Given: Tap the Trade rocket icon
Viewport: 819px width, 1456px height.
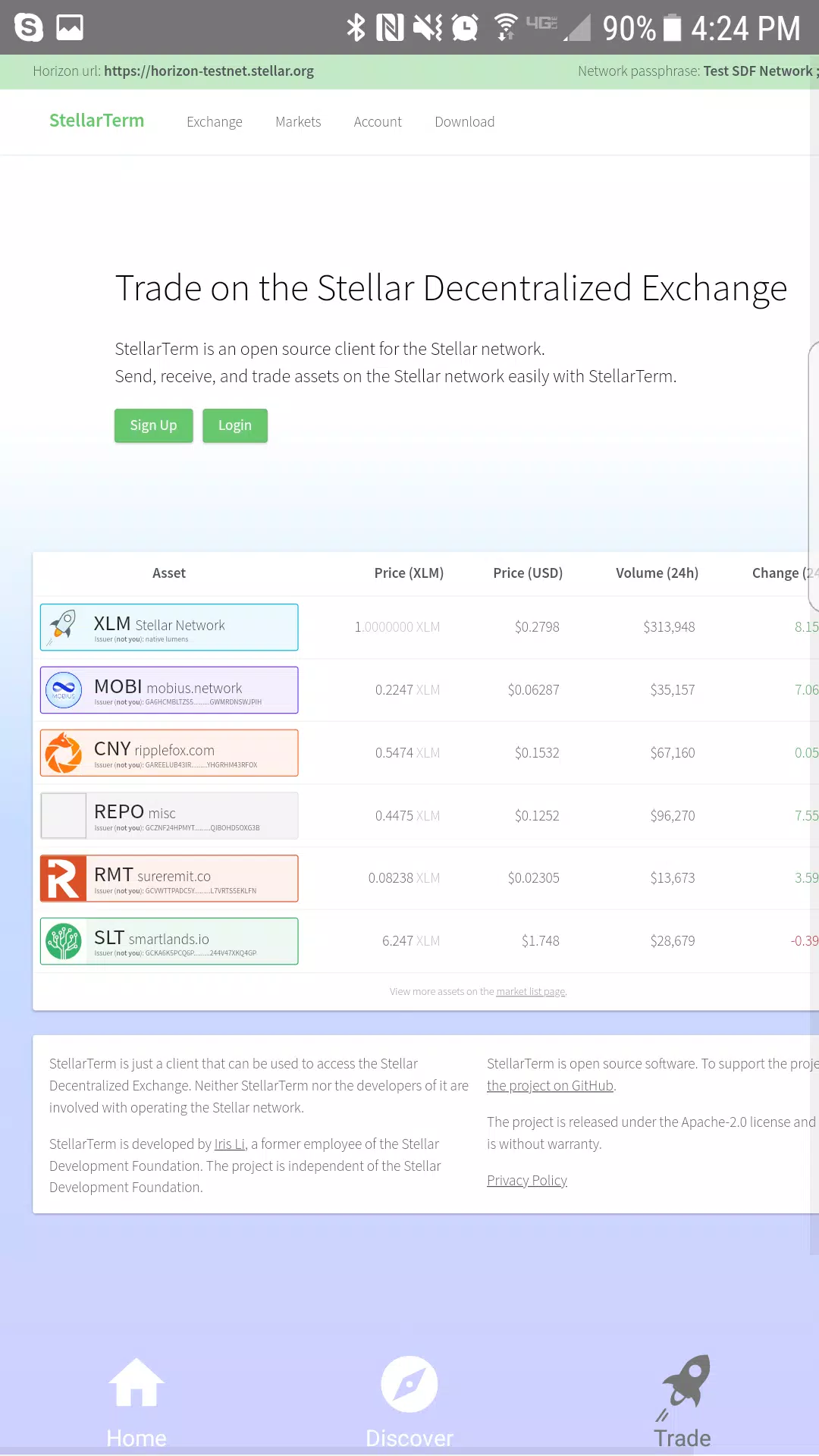Looking at the screenshot, I should [x=684, y=1386].
